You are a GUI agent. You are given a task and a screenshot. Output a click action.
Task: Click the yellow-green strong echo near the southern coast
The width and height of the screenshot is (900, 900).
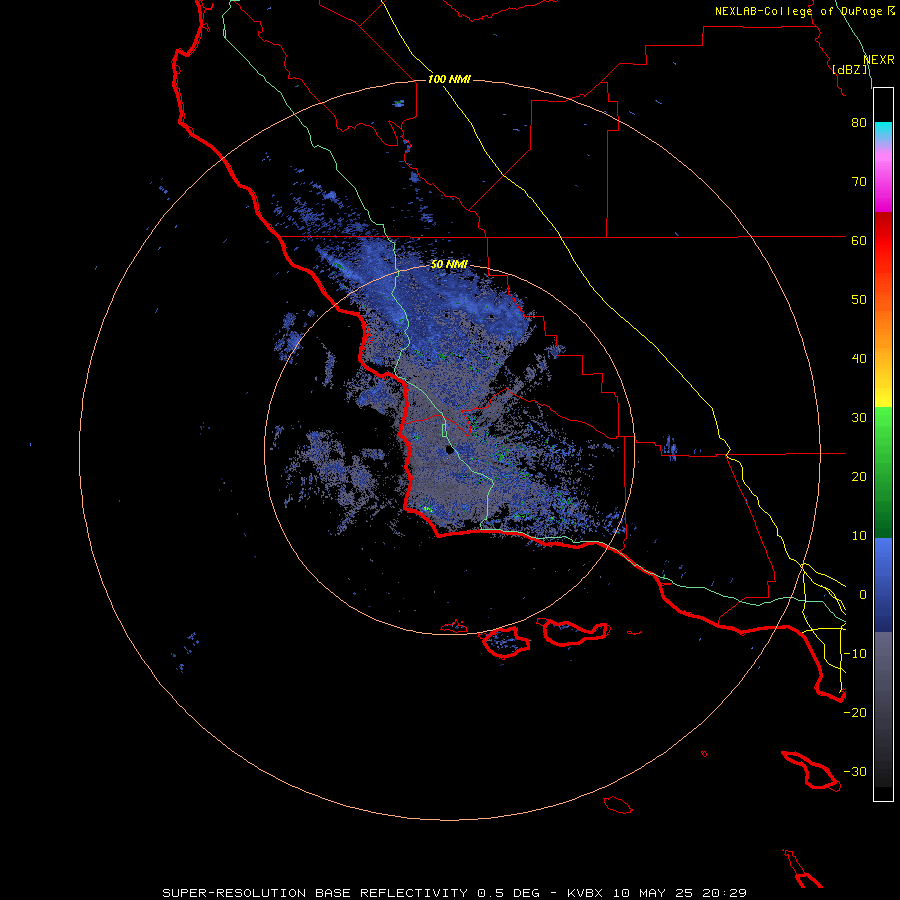click(426, 509)
